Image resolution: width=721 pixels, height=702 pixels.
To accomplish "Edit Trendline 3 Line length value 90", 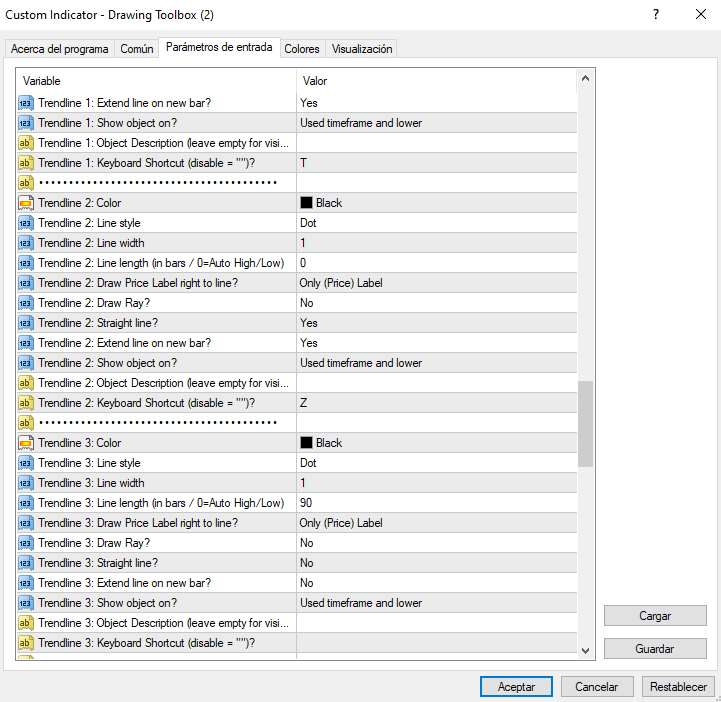I will click(x=436, y=503).
